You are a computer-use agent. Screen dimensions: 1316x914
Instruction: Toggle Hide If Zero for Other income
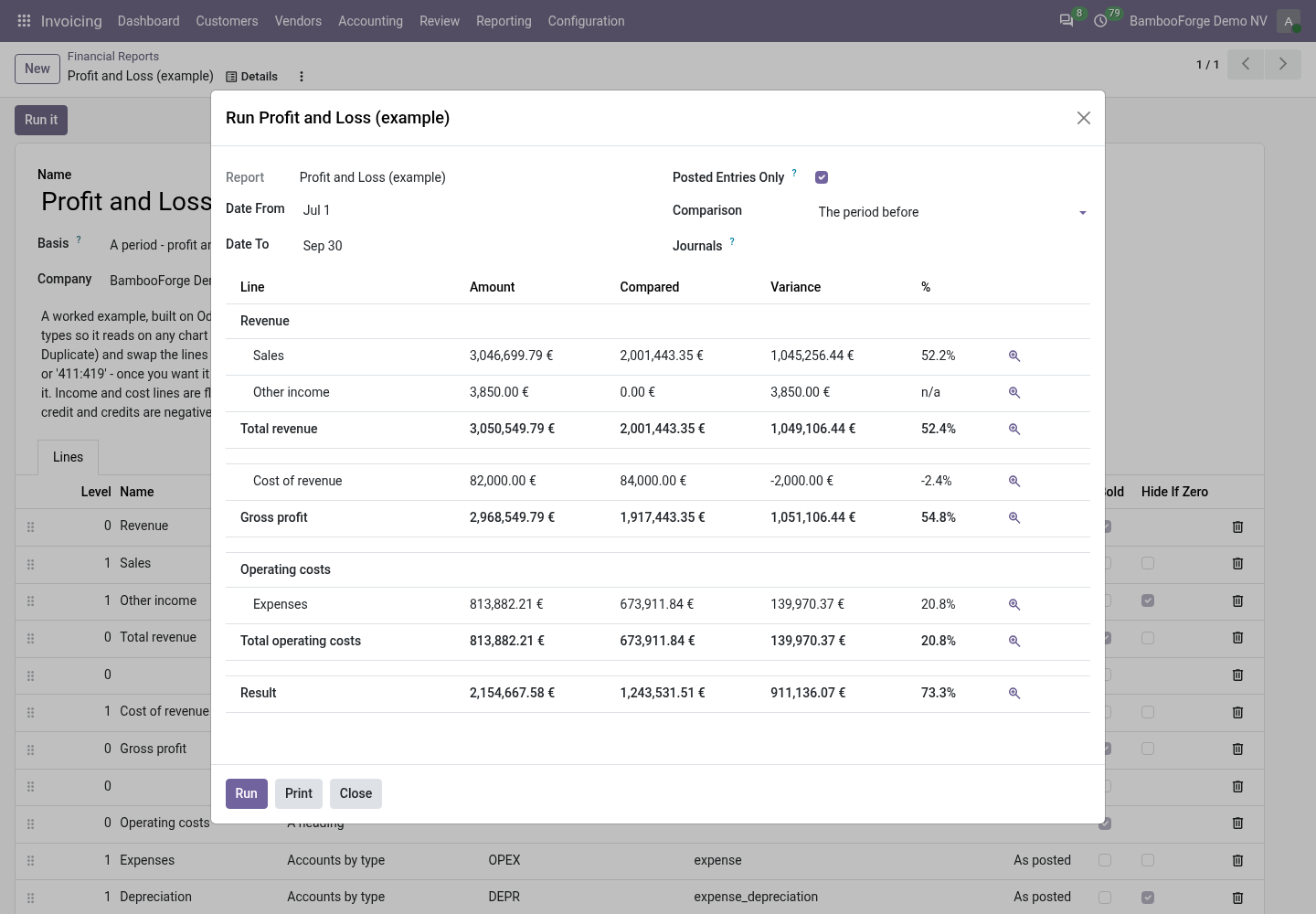[1148, 600]
